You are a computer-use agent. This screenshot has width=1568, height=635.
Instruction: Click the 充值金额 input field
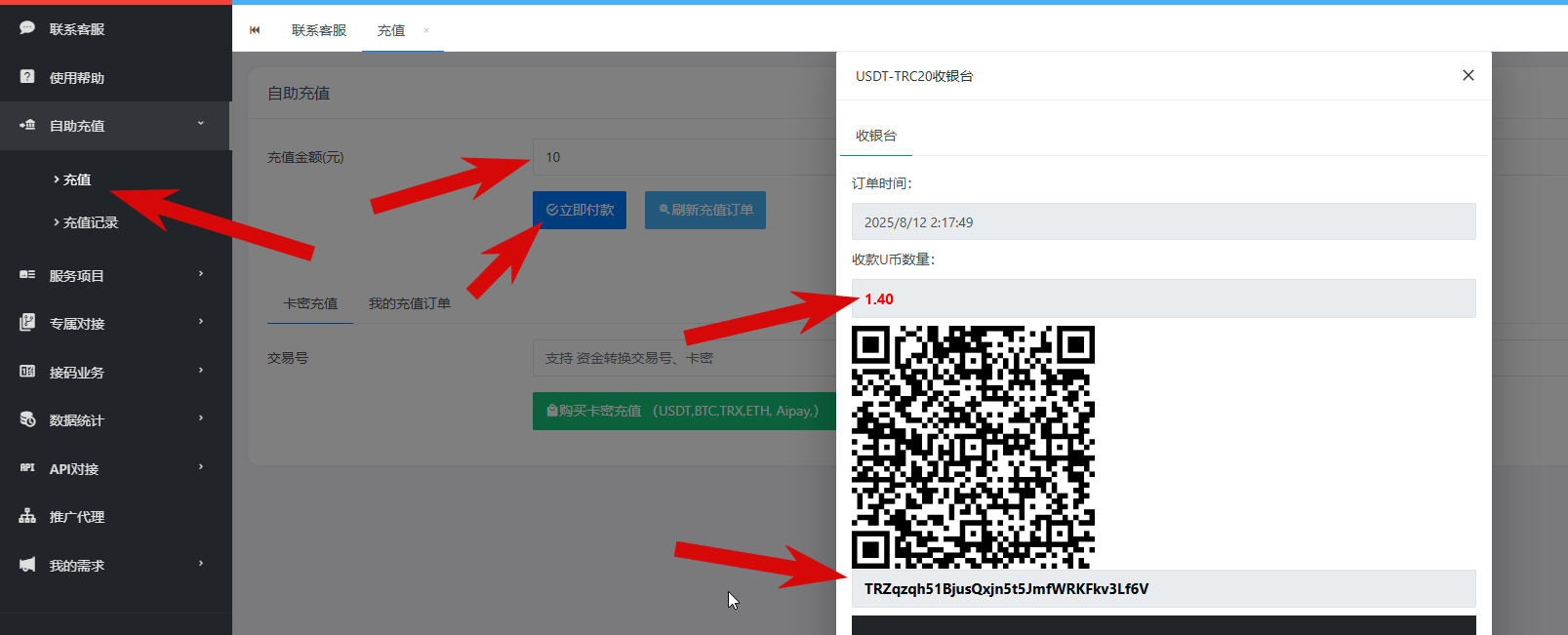(684, 157)
